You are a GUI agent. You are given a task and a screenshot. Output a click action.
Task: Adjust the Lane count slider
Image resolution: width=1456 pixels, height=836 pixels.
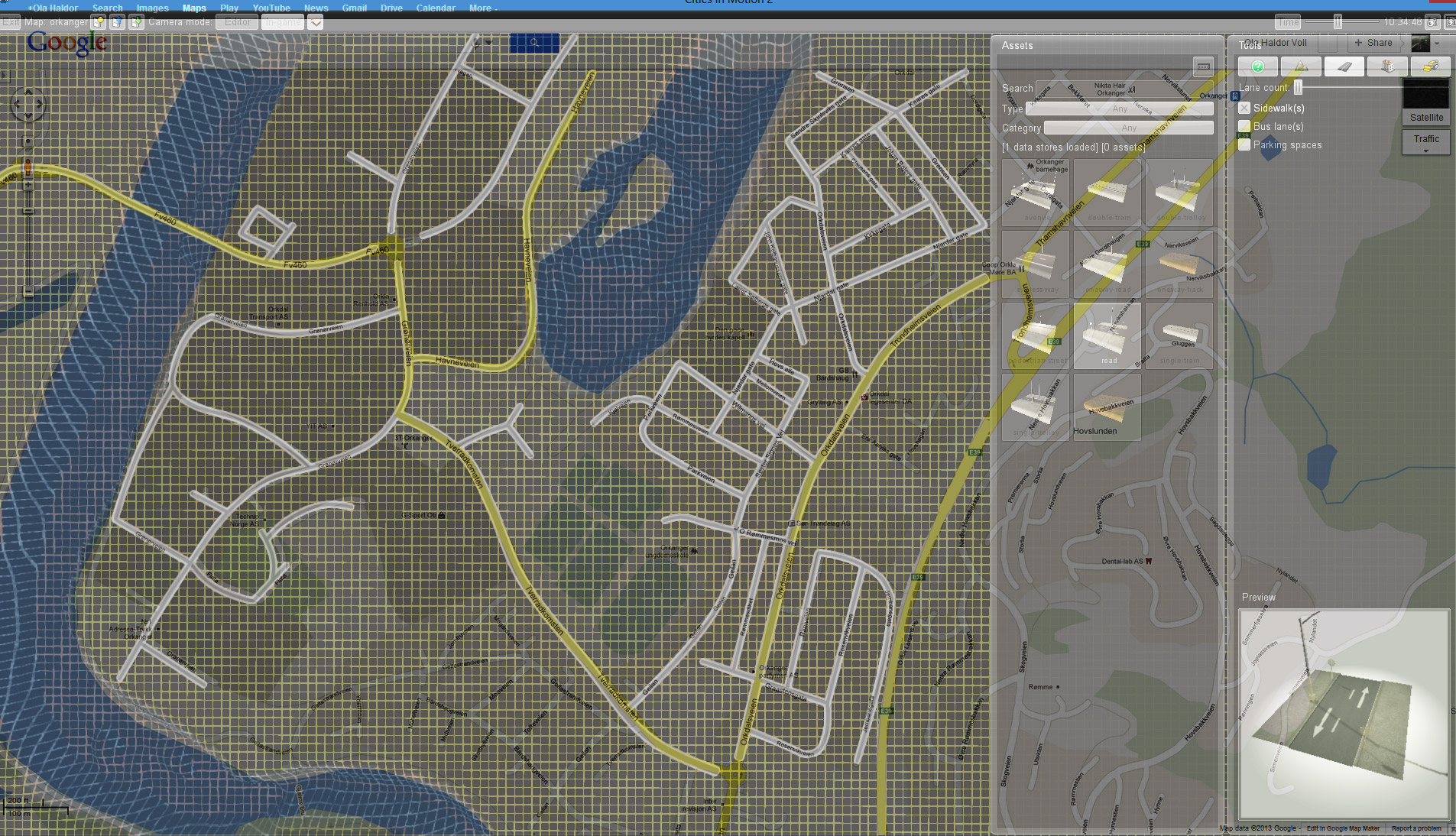pos(1298,87)
